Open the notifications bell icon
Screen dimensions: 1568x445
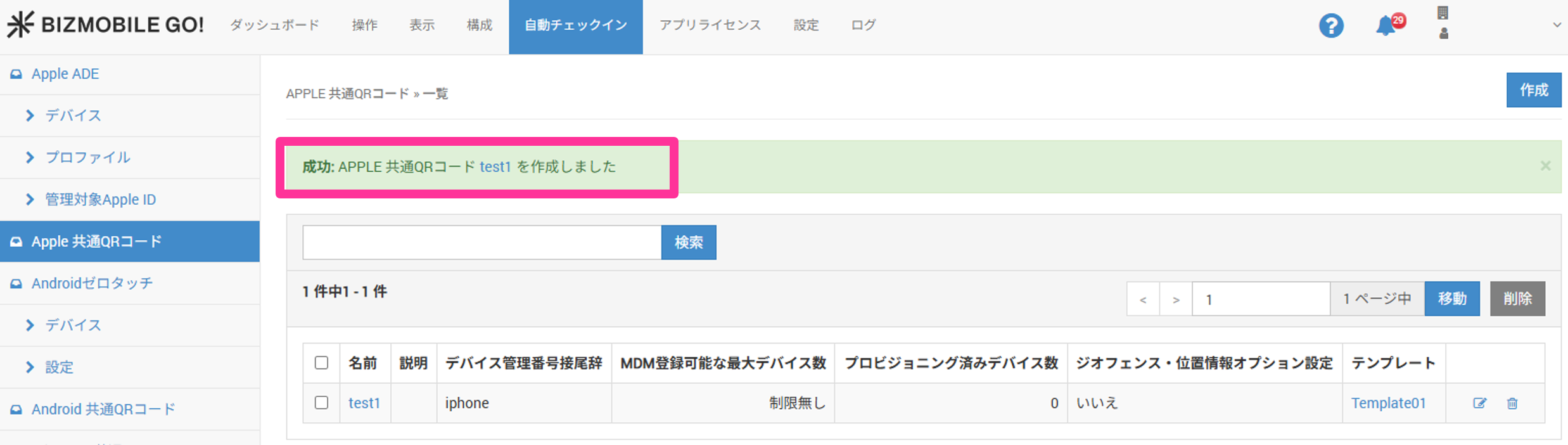(1387, 26)
